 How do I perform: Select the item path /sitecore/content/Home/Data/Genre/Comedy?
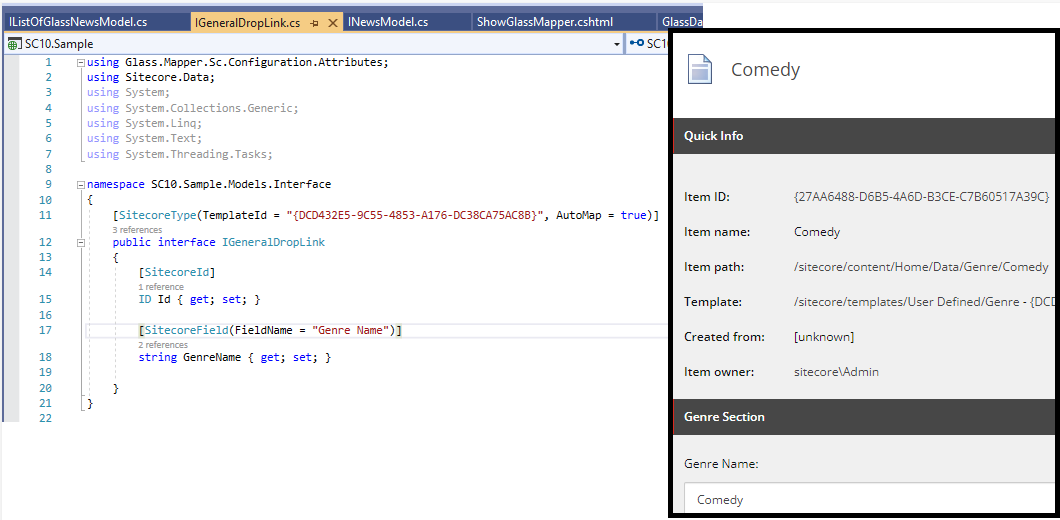[x=921, y=267]
